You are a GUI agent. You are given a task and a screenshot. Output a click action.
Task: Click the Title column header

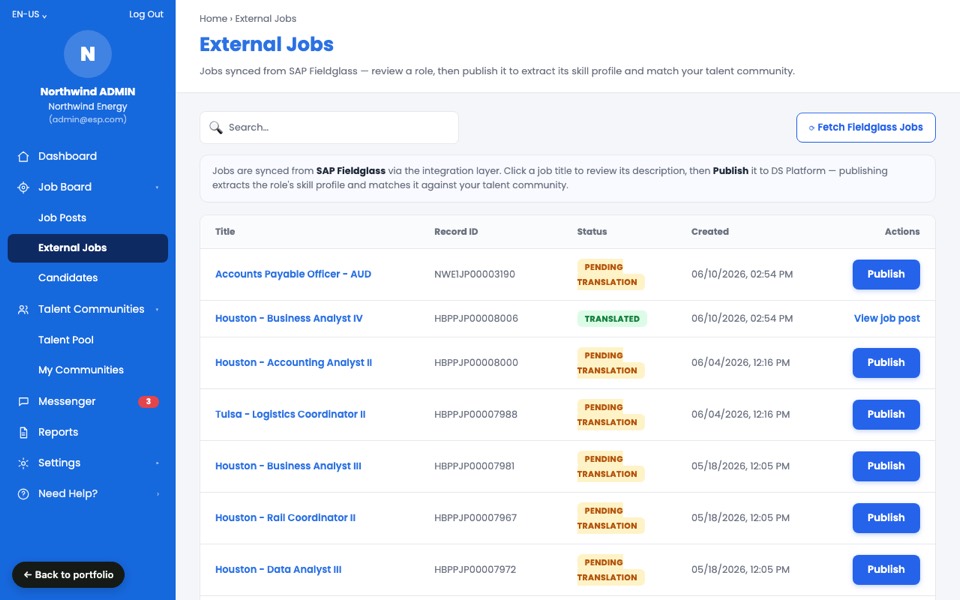point(225,231)
